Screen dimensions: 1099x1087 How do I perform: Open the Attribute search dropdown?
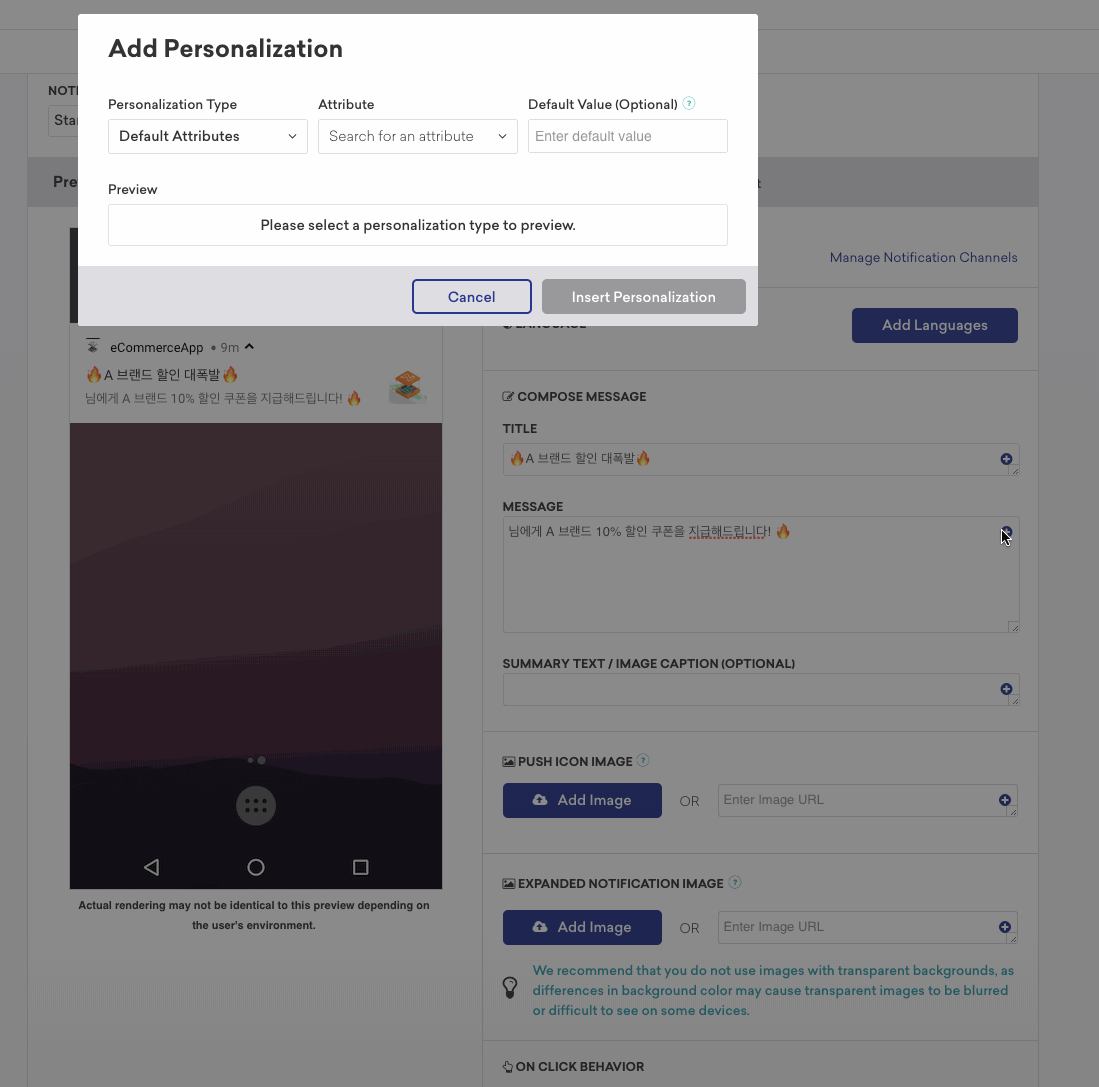coord(418,136)
